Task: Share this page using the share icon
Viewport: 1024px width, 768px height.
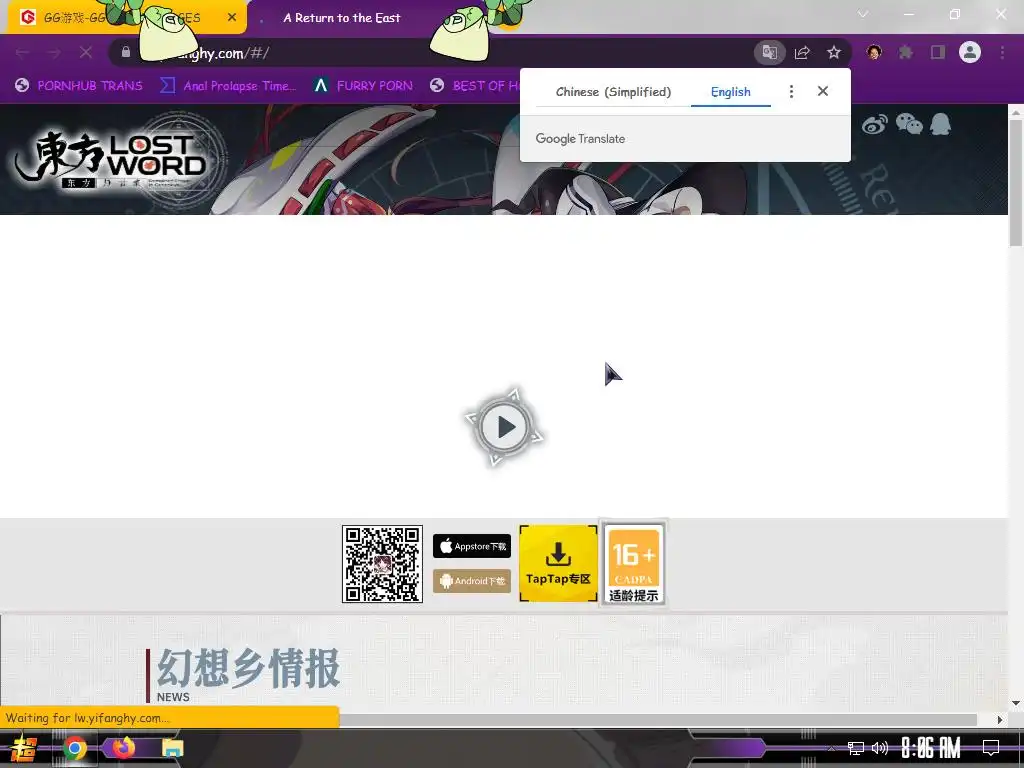Action: [802, 52]
